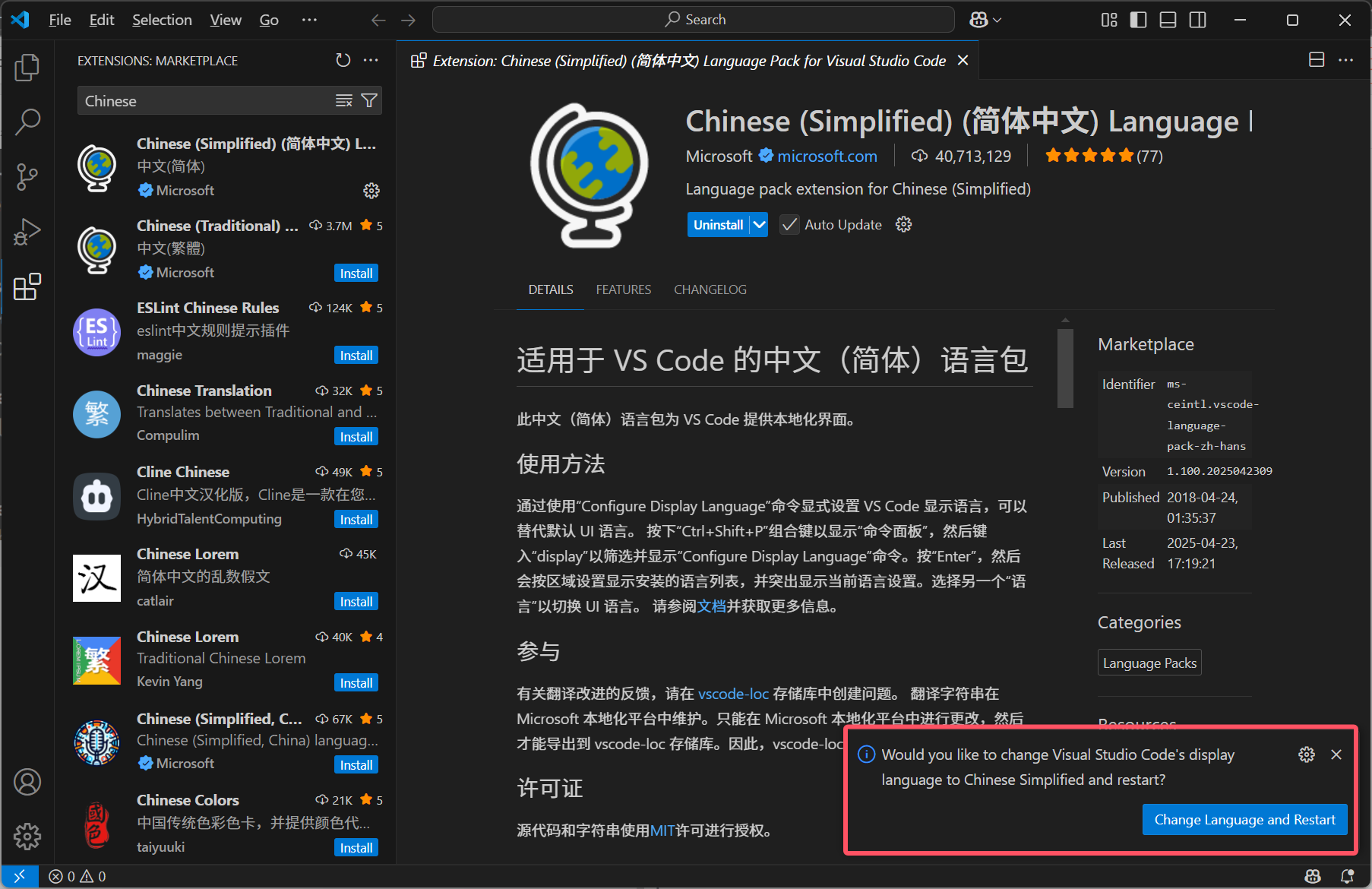Clear extensions search results
Screen dimensions: 1372x889
pos(344,101)
